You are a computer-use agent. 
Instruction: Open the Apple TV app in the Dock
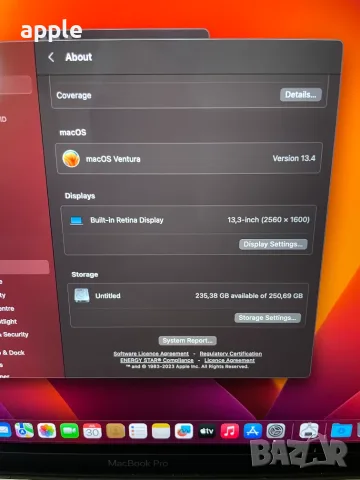[207, 431]
